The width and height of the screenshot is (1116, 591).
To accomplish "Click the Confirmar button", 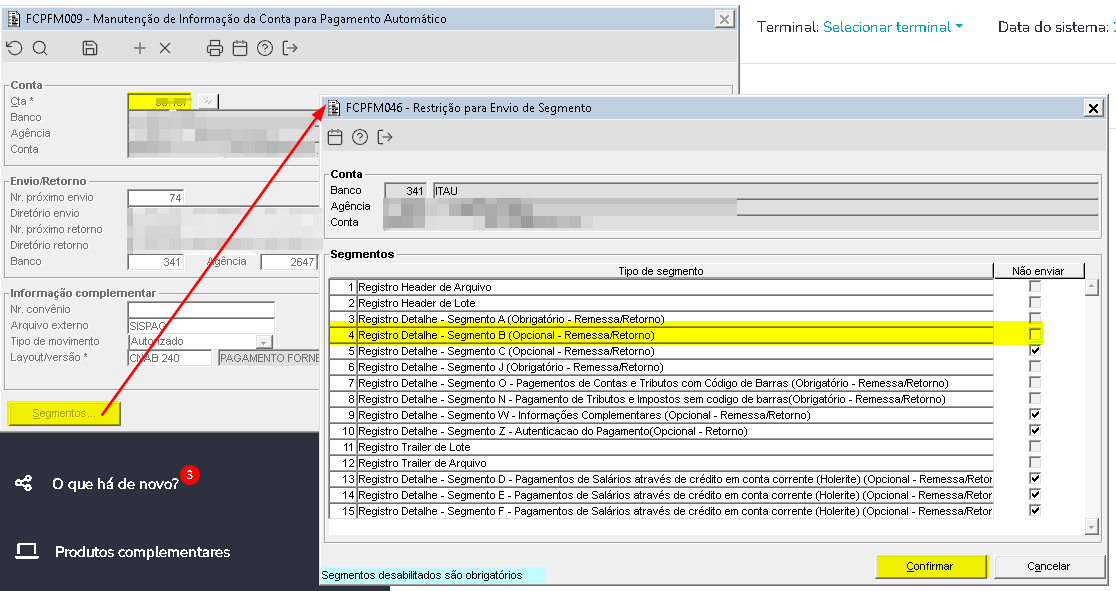I will [931, 566].
